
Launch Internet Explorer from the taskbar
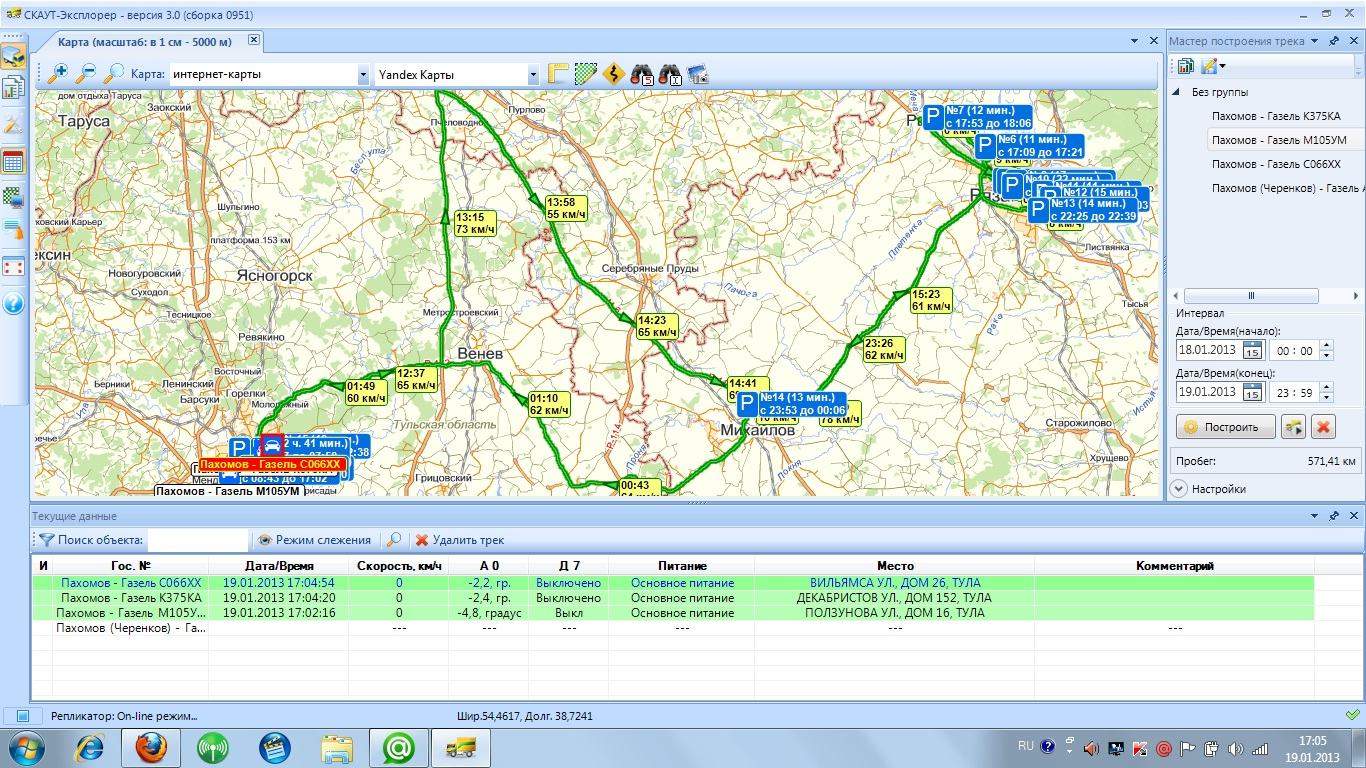(x=90, y=747)
